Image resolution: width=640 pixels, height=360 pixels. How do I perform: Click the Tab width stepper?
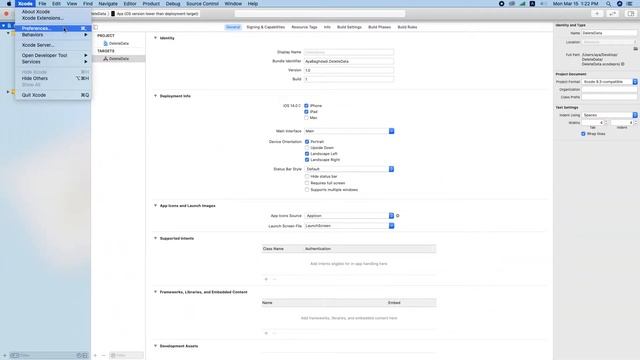coord(606,122)
